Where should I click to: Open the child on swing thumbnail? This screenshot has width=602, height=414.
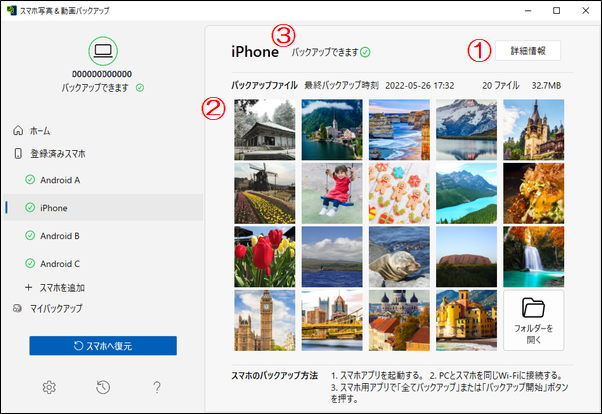[332, 193]
